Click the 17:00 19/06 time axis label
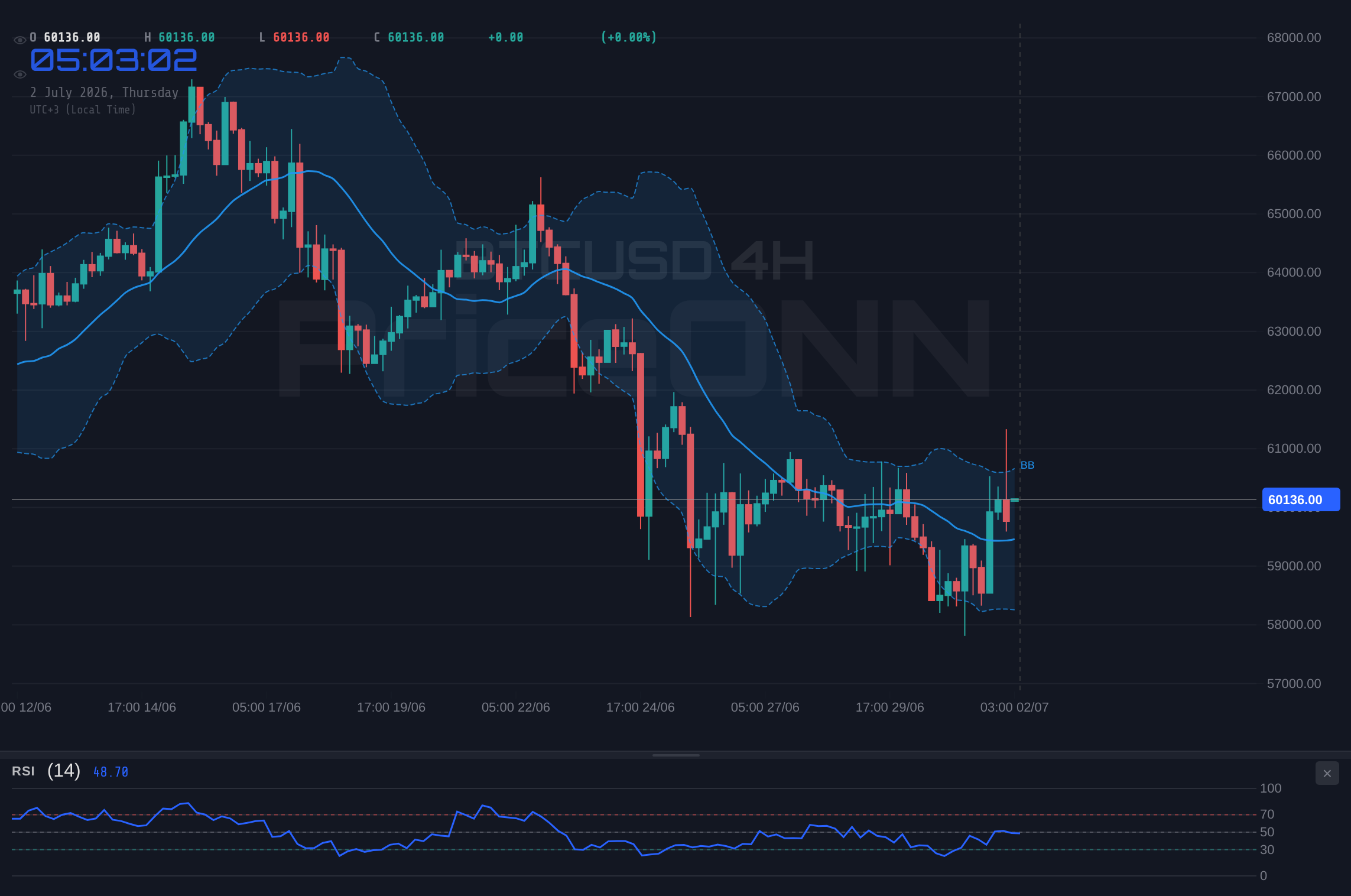Screen dimensions: 1351x896 (x=391, y=707)
